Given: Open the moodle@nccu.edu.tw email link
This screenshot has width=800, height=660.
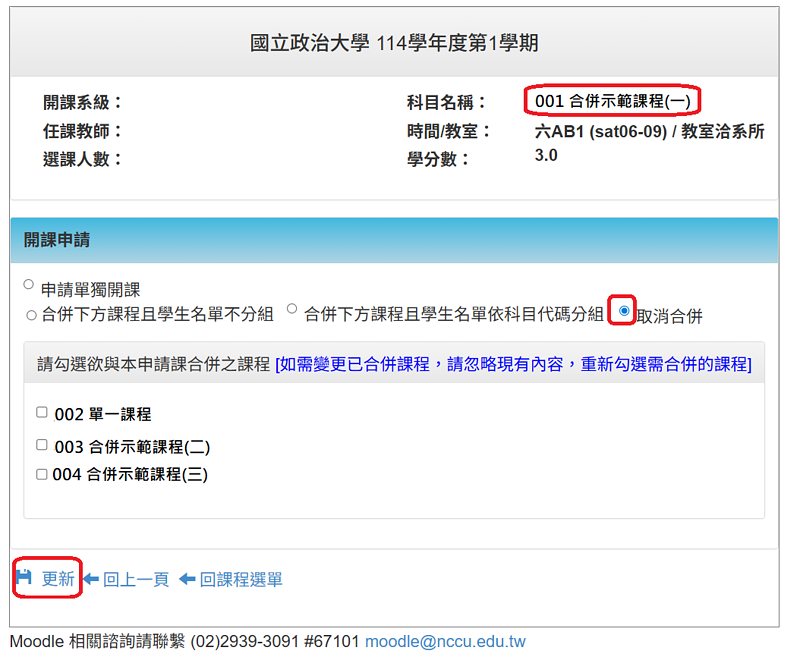Looking at the screenshot, I should 445,642.
